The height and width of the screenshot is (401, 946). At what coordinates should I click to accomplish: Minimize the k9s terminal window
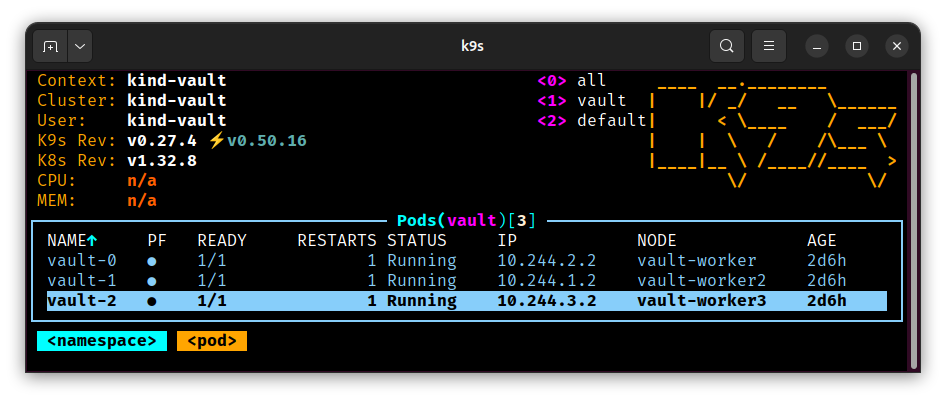click(x=817, y=46)
